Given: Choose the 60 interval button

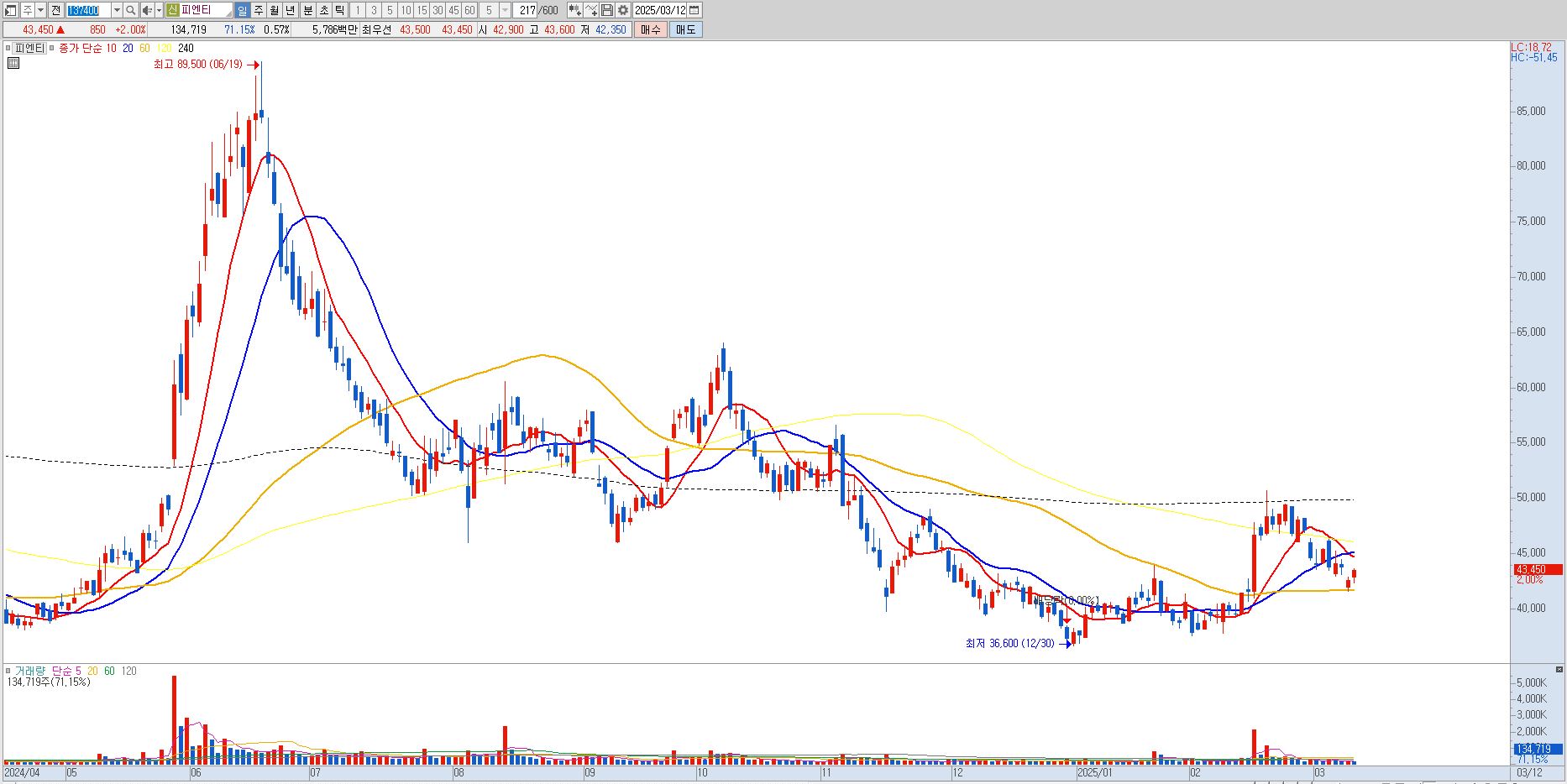Looking at the screenshot, I should [x=469, y=10].
